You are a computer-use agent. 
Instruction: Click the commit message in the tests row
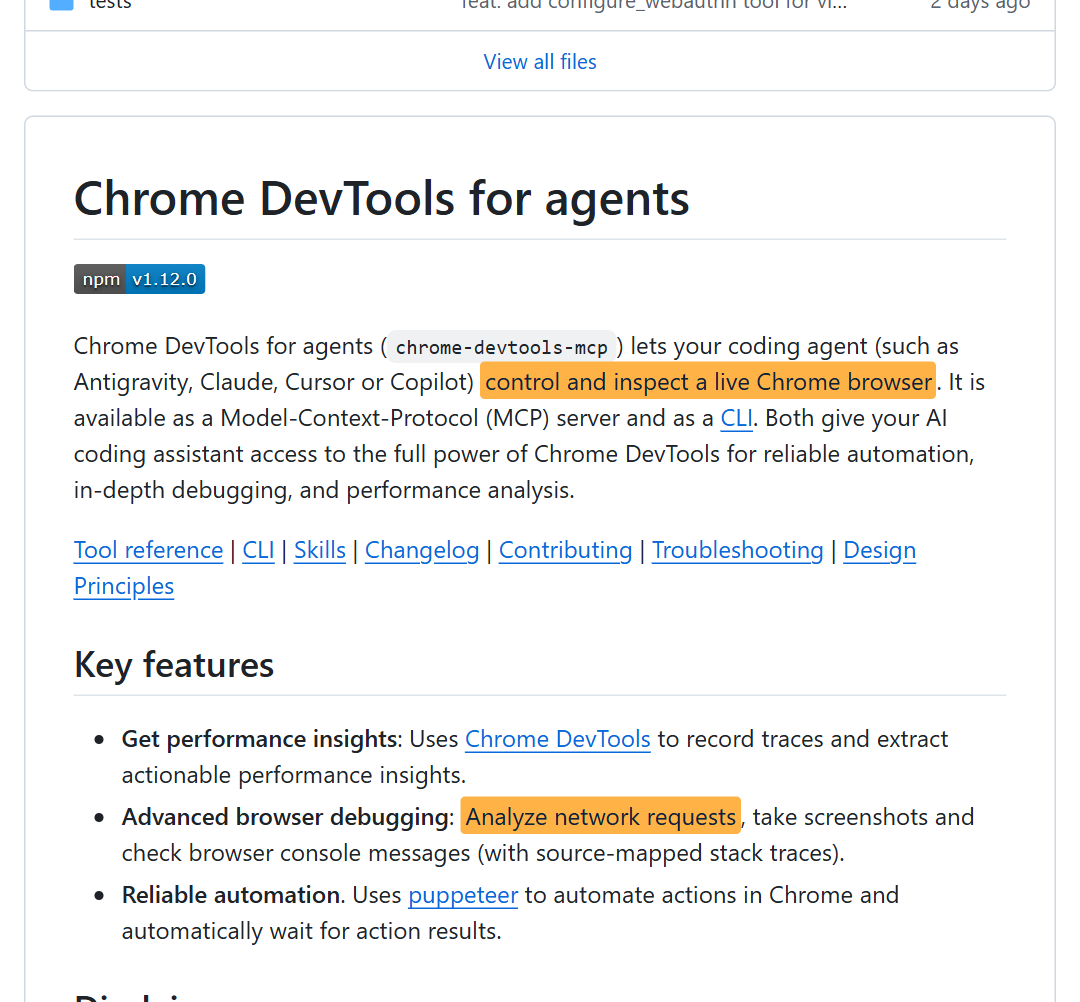[x=654, y=4]
